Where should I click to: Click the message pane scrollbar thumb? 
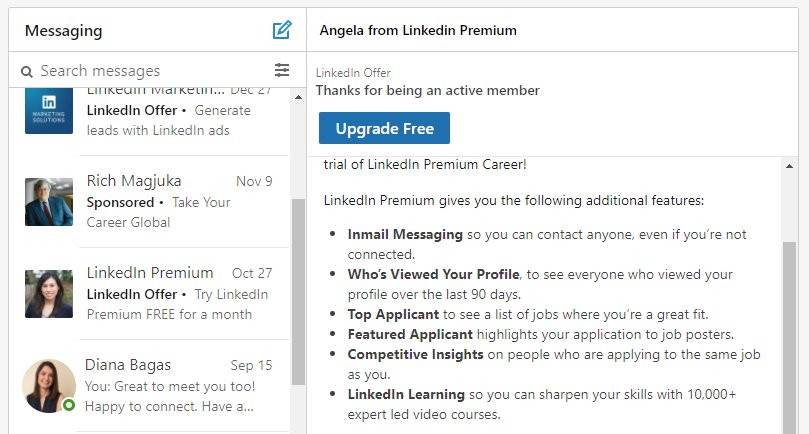tap(789, 338)
